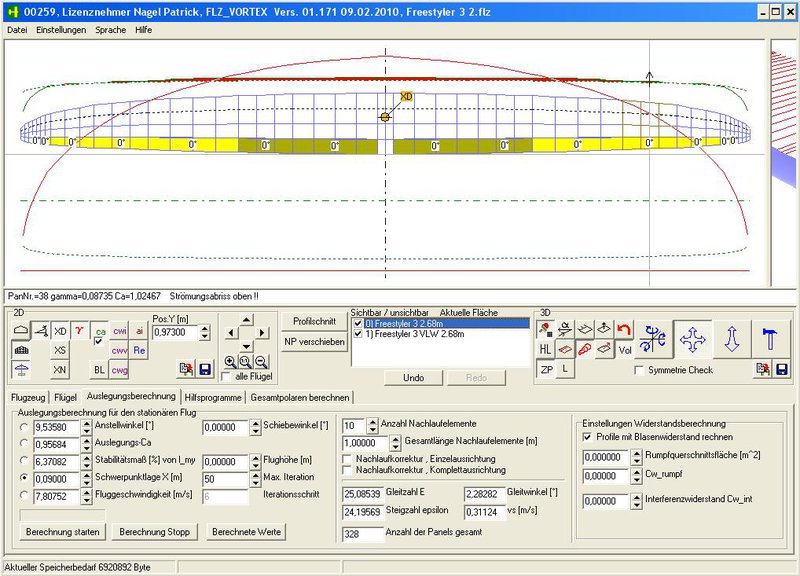The image size is (800, 576).
Task: Enable the Symmetrie Check checkbox
Action: pos(641,371)
